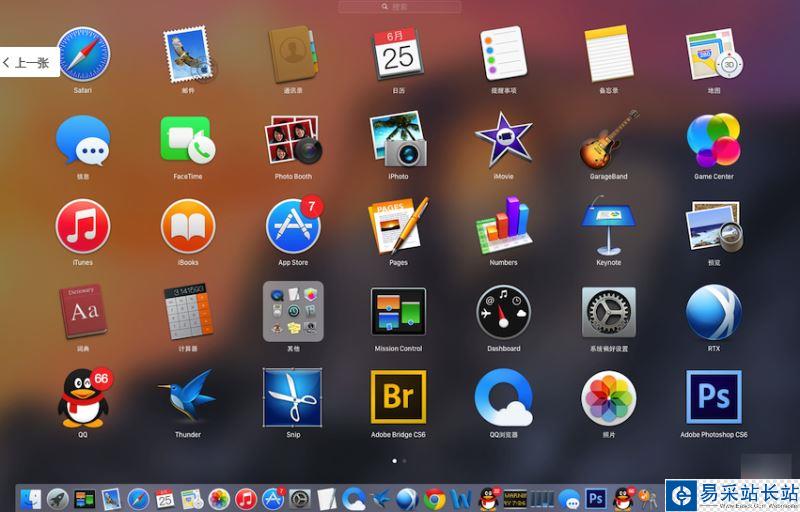Screen dimensions: 800x512
Task: Select the first Launchpad page dot
Action: coord(394,461)
